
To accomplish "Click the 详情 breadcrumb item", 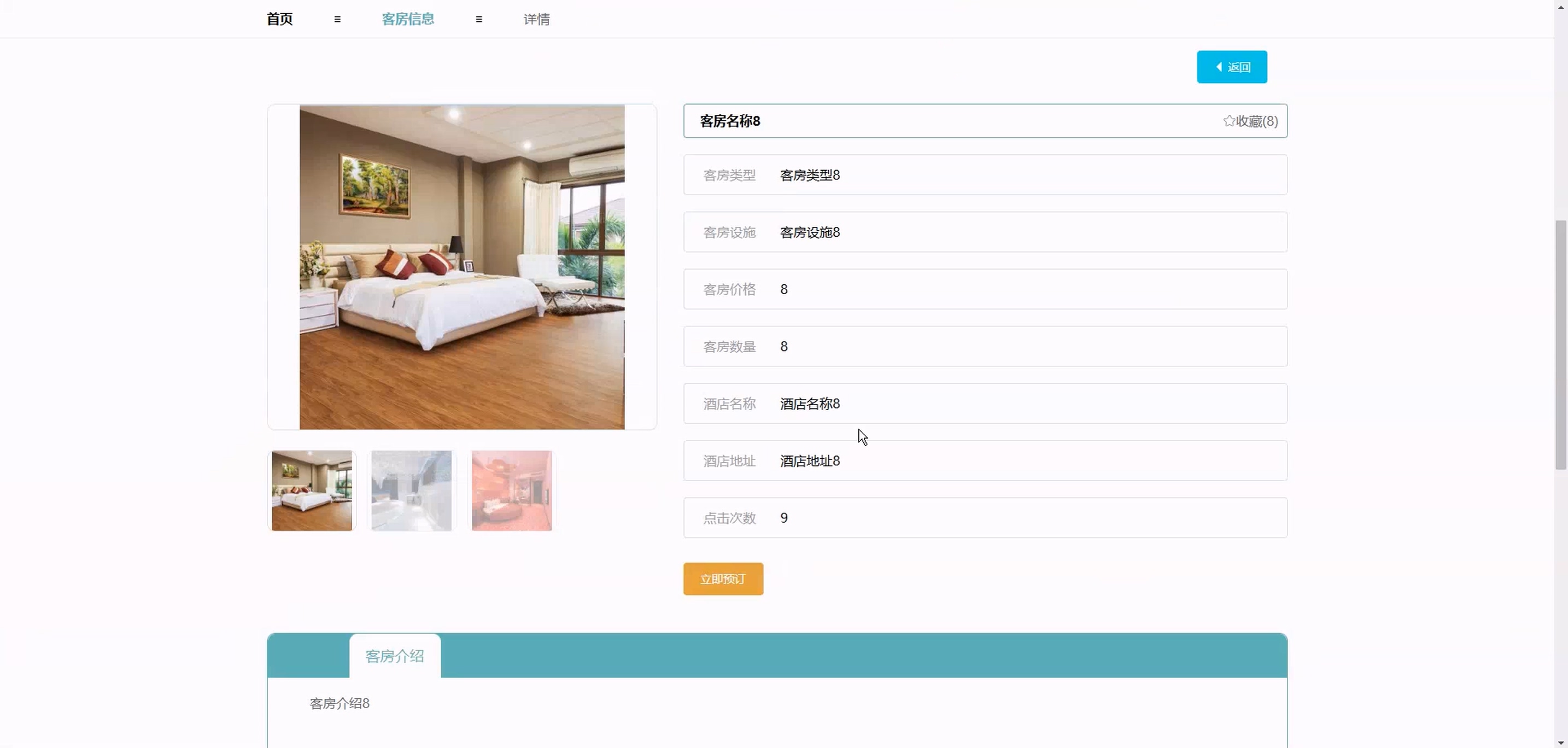I will pos(536,20).
